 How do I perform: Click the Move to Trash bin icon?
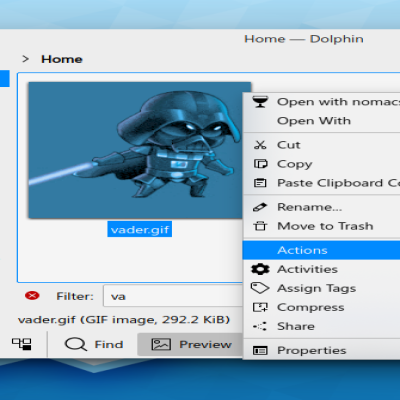260,226
